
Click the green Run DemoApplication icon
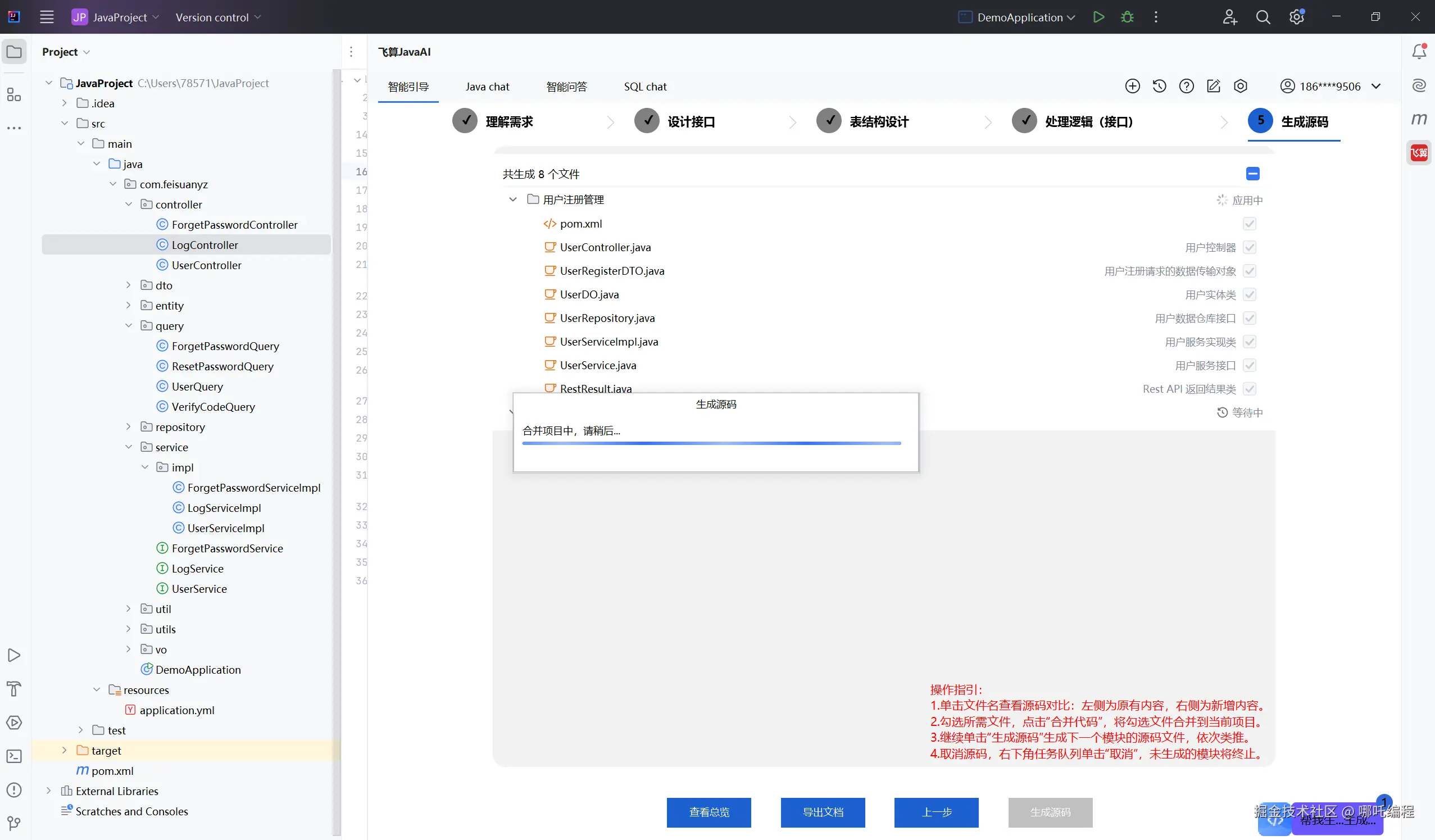tap(1098, 17)
